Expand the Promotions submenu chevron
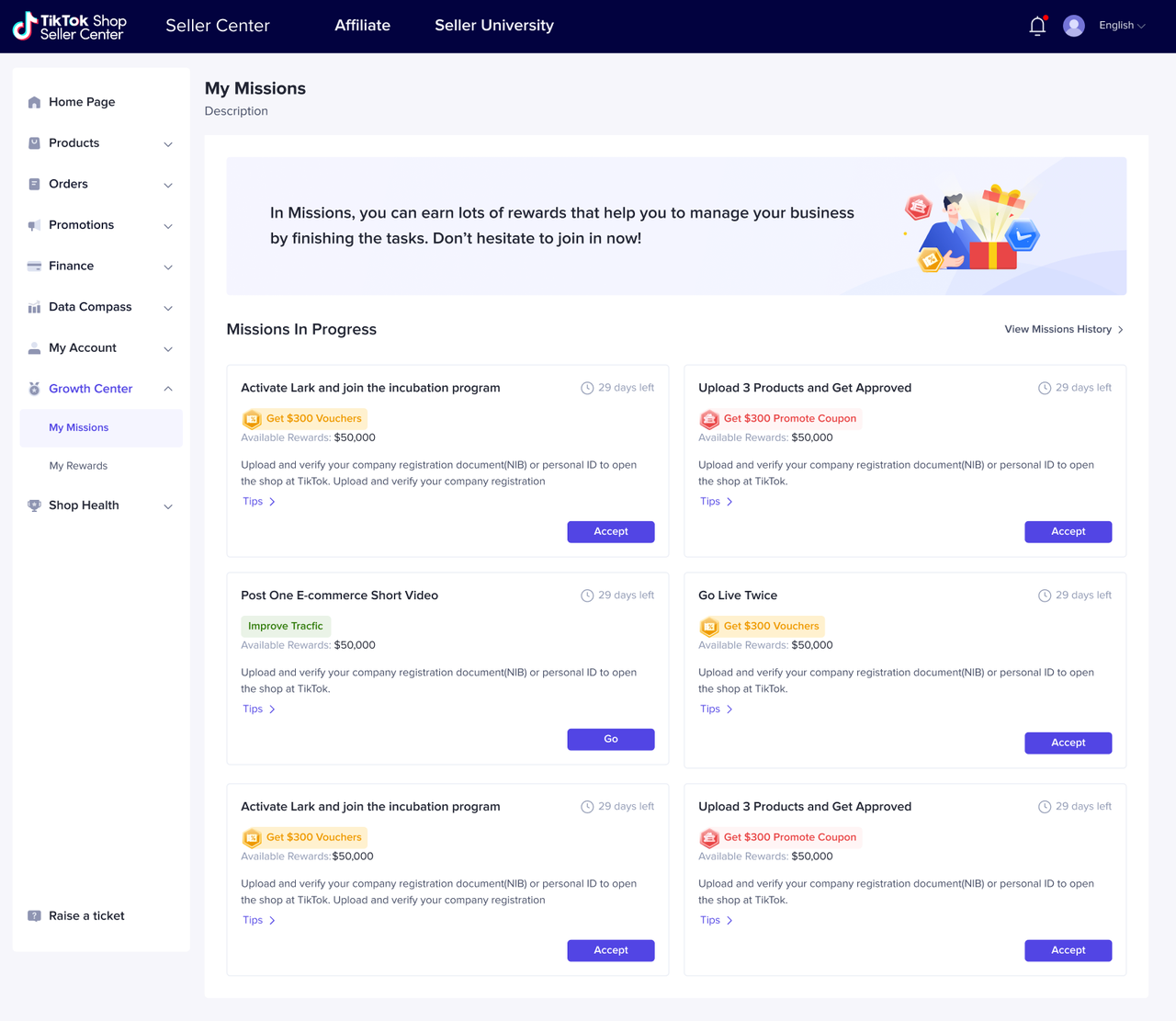Image resolution: width=1176 pixels, height=1021 pixels. click(x=168, y=226)
